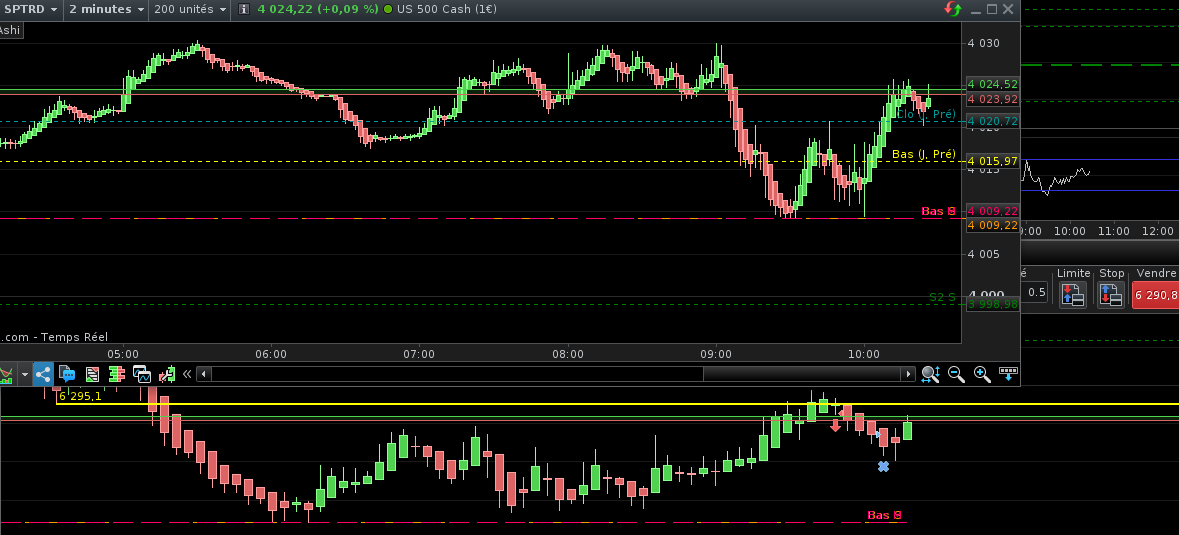Click the S2 S support line label
This screenshot has height=535, width=1179.
pyautogui.click(x=942, y=298)
